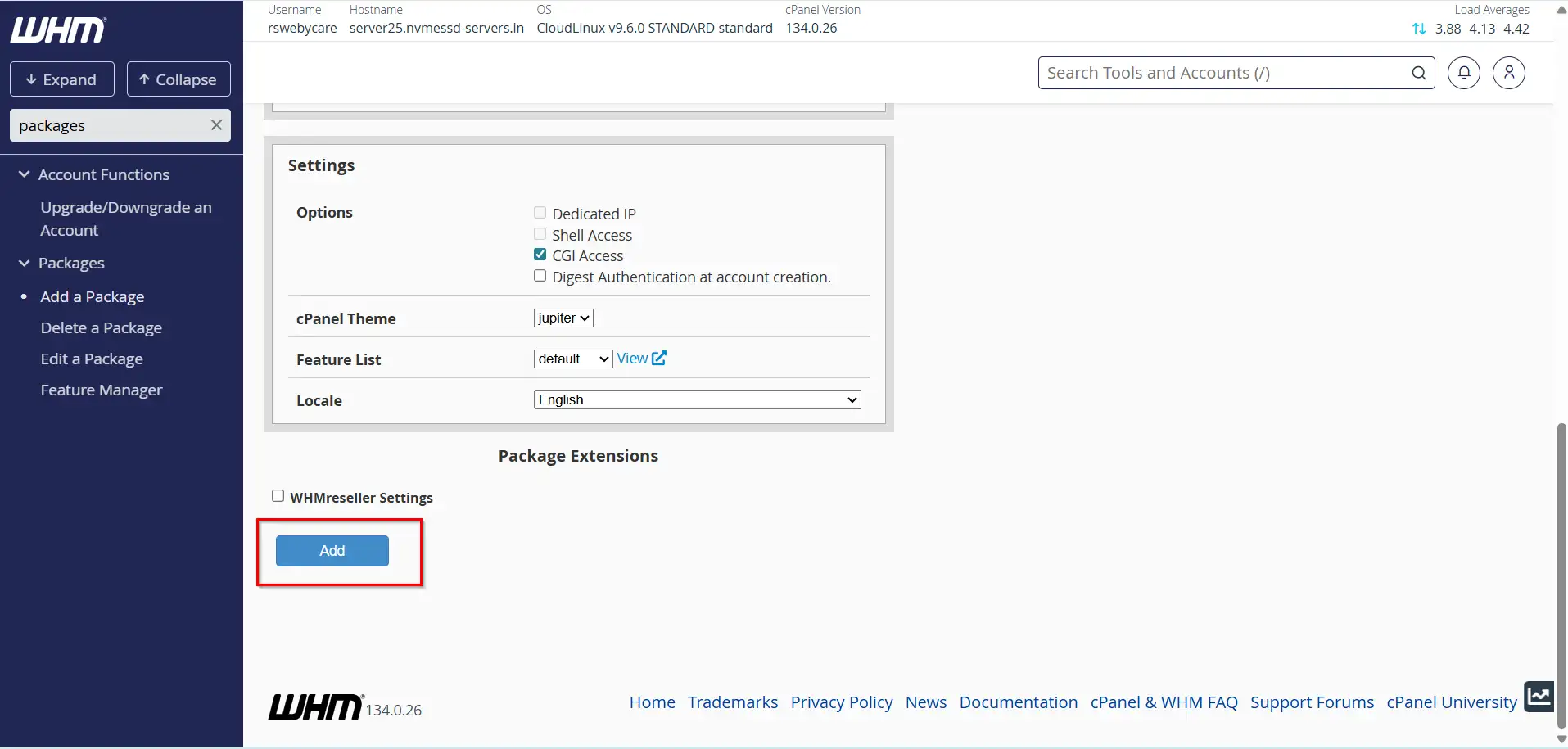Click the Settings panel heading
The image size is (1568, 749).
pyautogui.click(x=321, y=165)
